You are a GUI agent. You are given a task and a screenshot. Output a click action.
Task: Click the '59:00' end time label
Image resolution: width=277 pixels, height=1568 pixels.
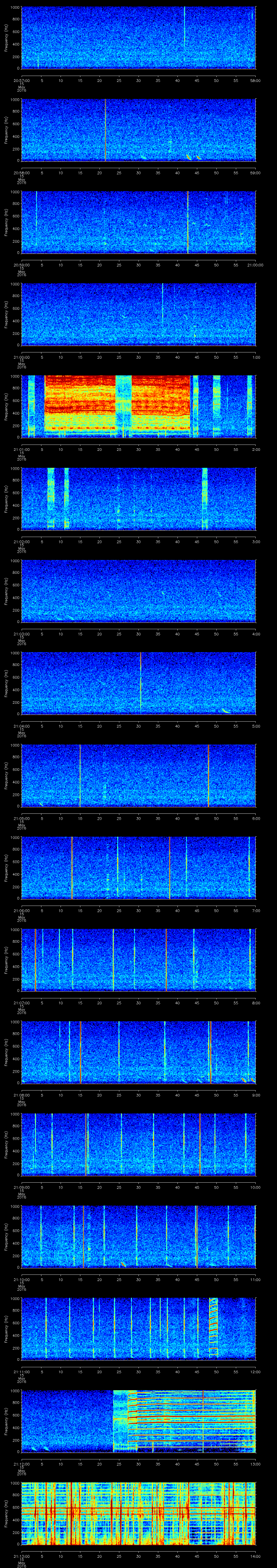click(x=256, y=173)
